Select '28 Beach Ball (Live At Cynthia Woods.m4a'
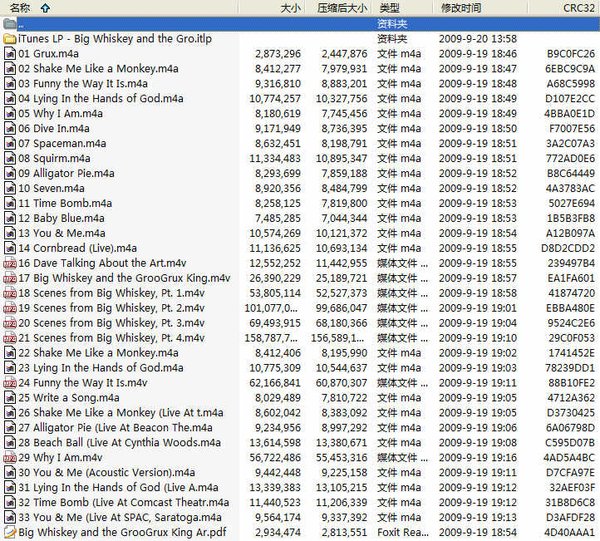Screen dimensions: 600x541 pyautogui.click(x=119, y=442)
